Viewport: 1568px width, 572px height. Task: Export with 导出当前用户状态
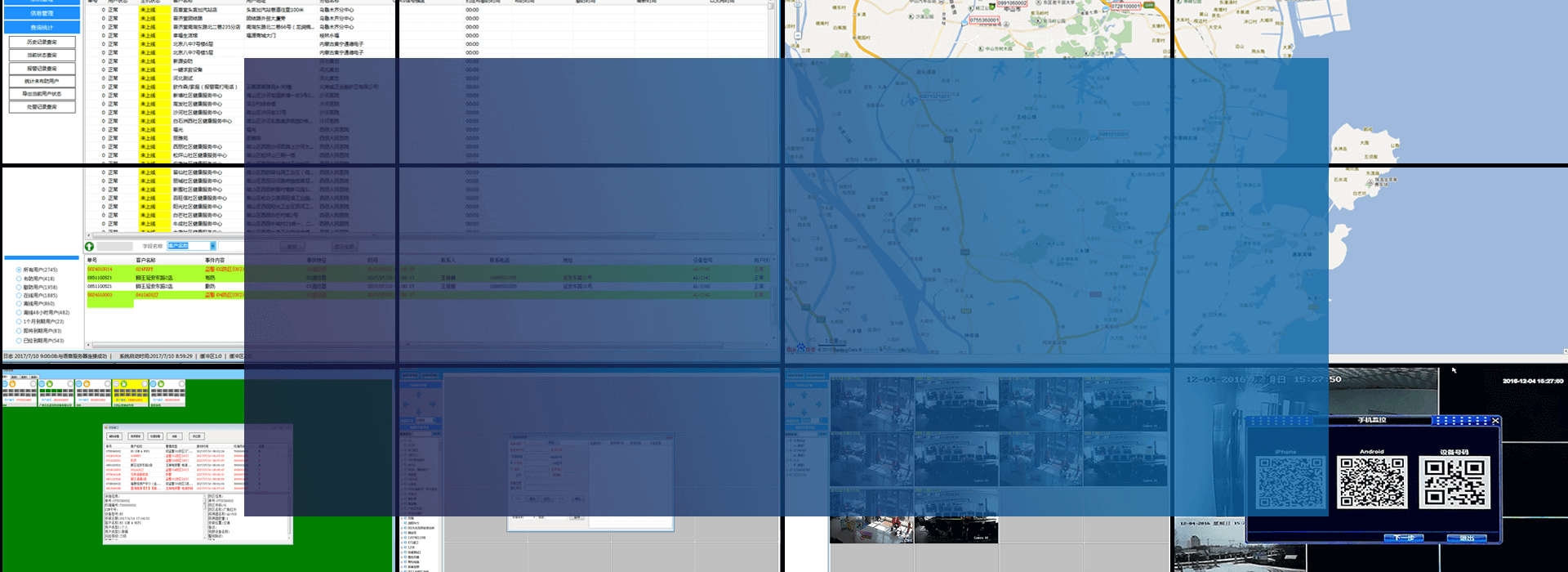(x=42, y=94)
